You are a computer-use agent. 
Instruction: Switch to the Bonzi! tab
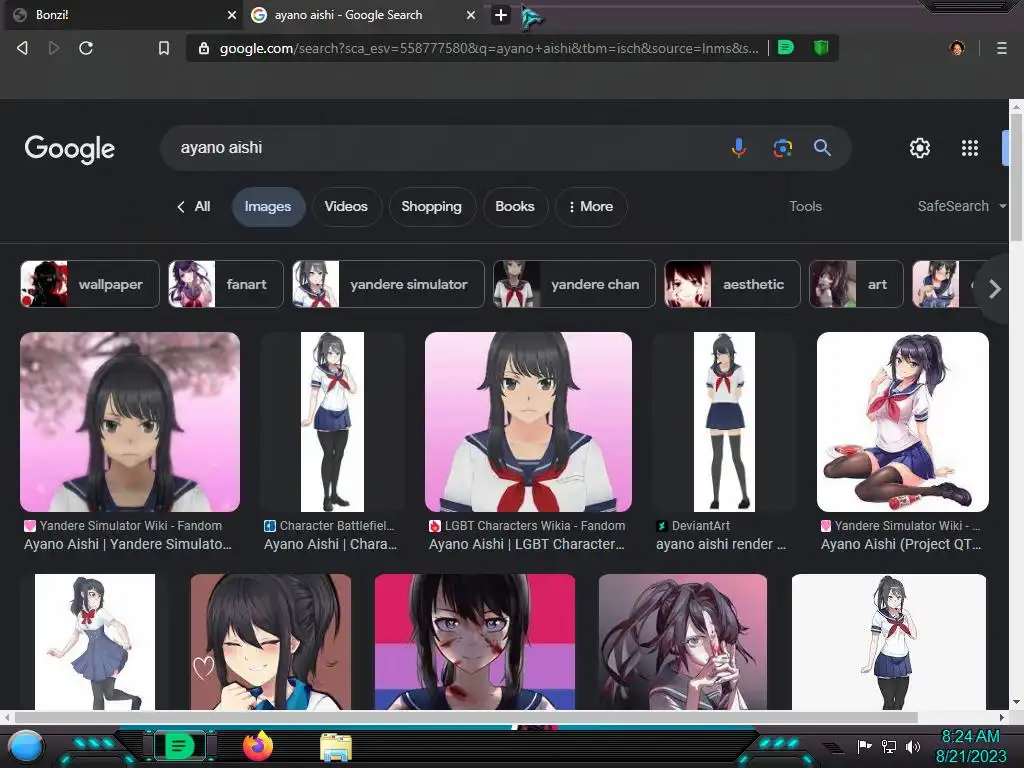click(124, 15)
